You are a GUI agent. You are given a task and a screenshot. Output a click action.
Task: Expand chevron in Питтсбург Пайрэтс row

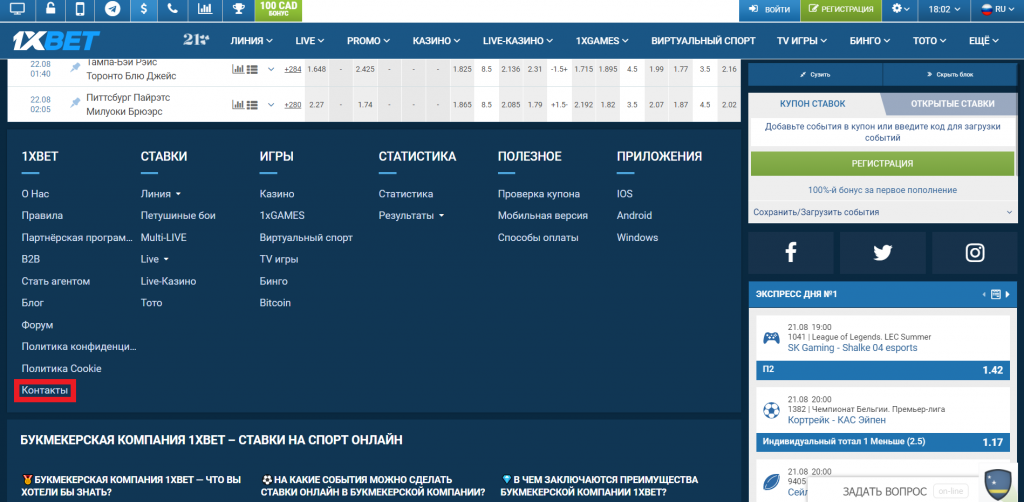pos(271,104)
